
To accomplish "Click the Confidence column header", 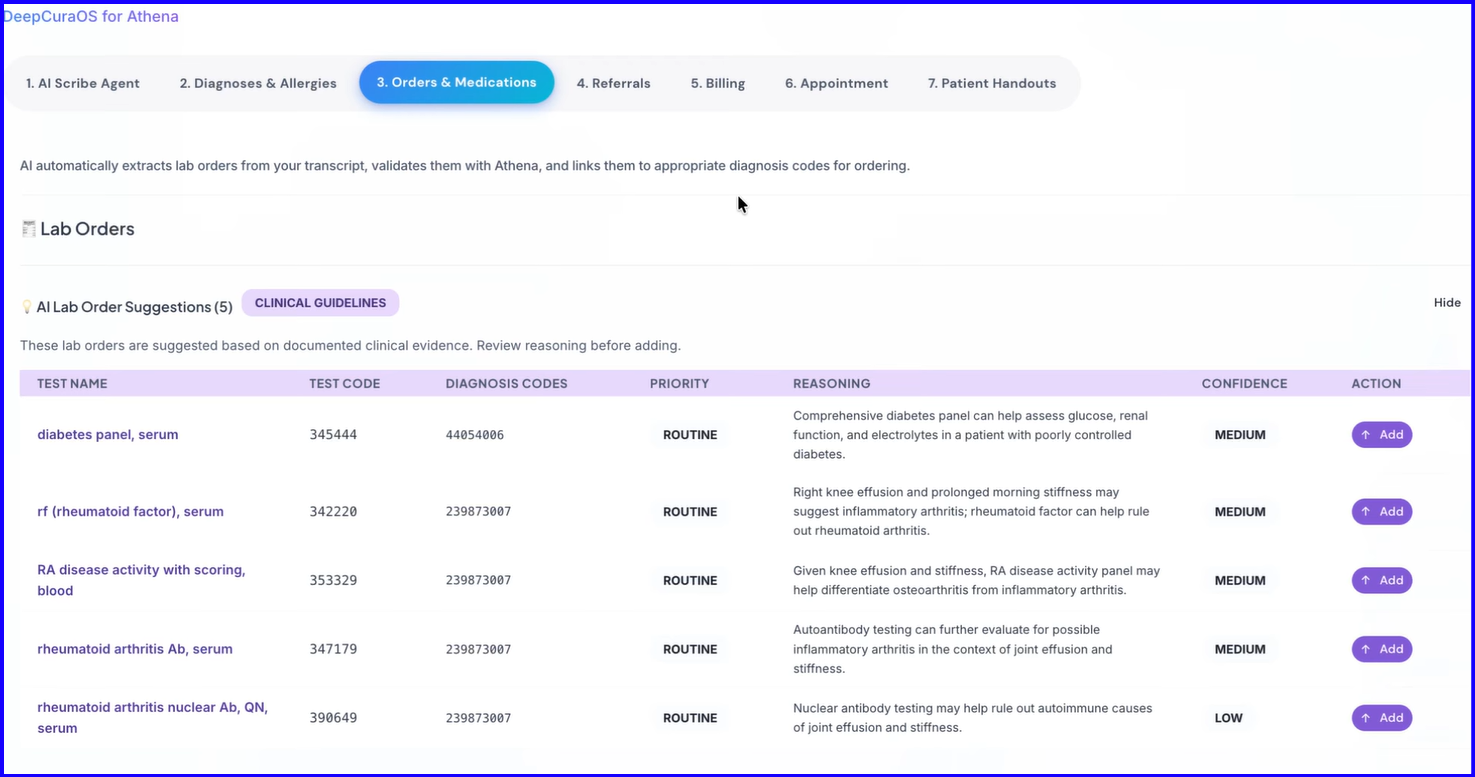I will (1244, 384).
